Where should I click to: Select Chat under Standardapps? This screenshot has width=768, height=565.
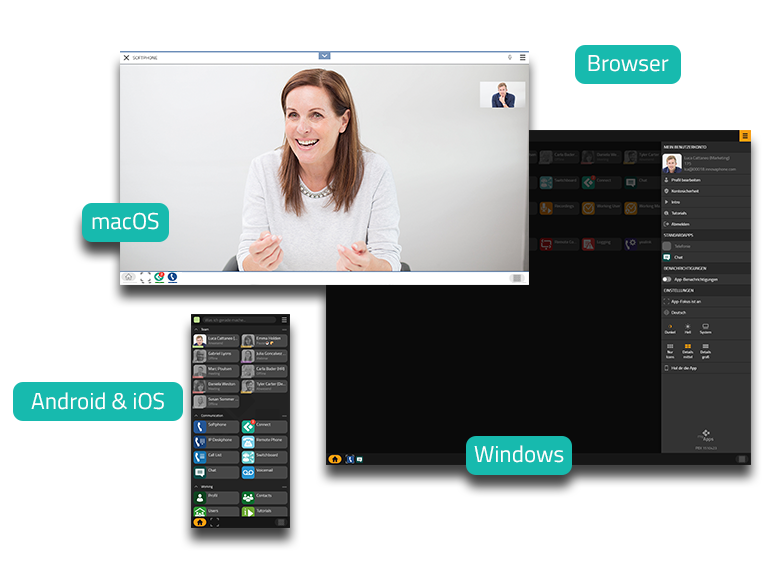(x=706, y=257)
